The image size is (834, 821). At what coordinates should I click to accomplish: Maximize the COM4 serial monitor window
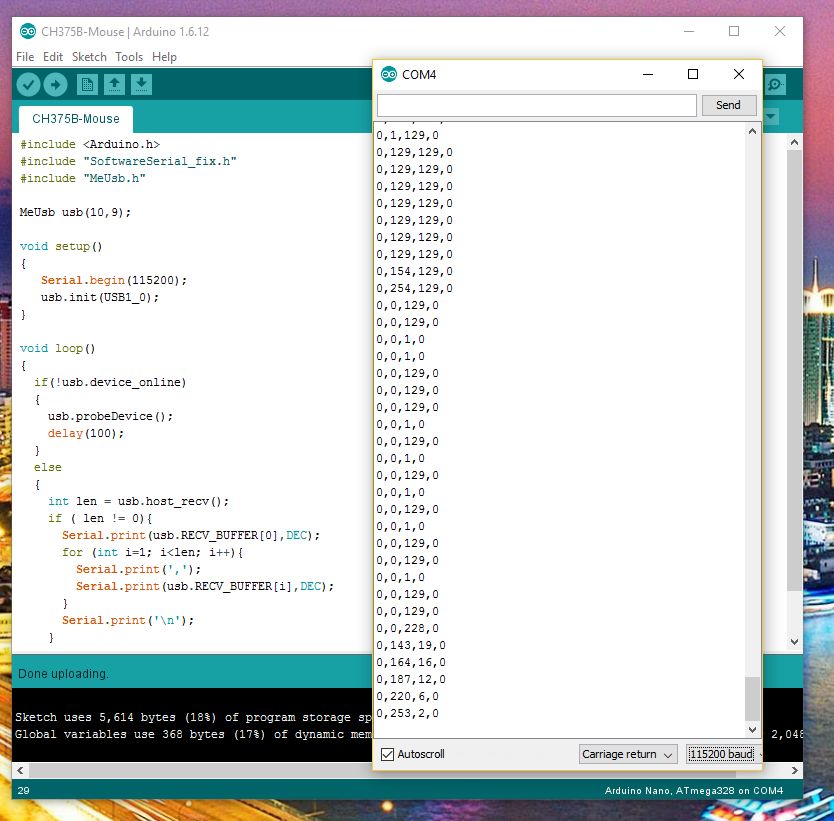point(693,74)
